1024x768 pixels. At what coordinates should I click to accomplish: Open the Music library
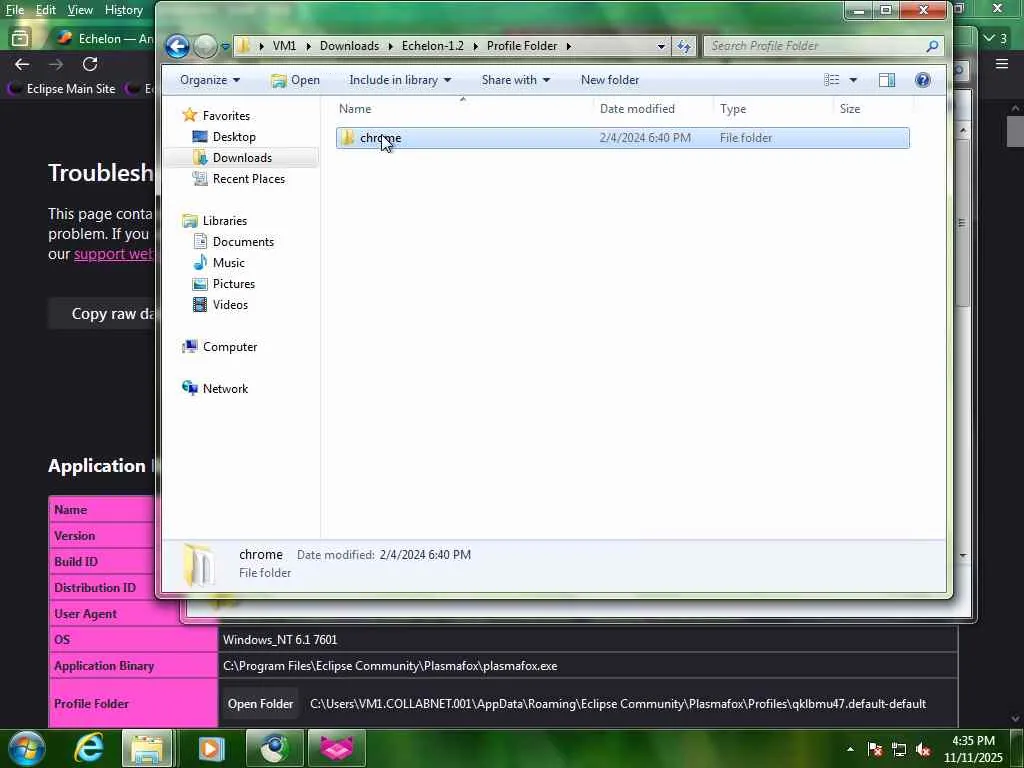tap(228, 263)
